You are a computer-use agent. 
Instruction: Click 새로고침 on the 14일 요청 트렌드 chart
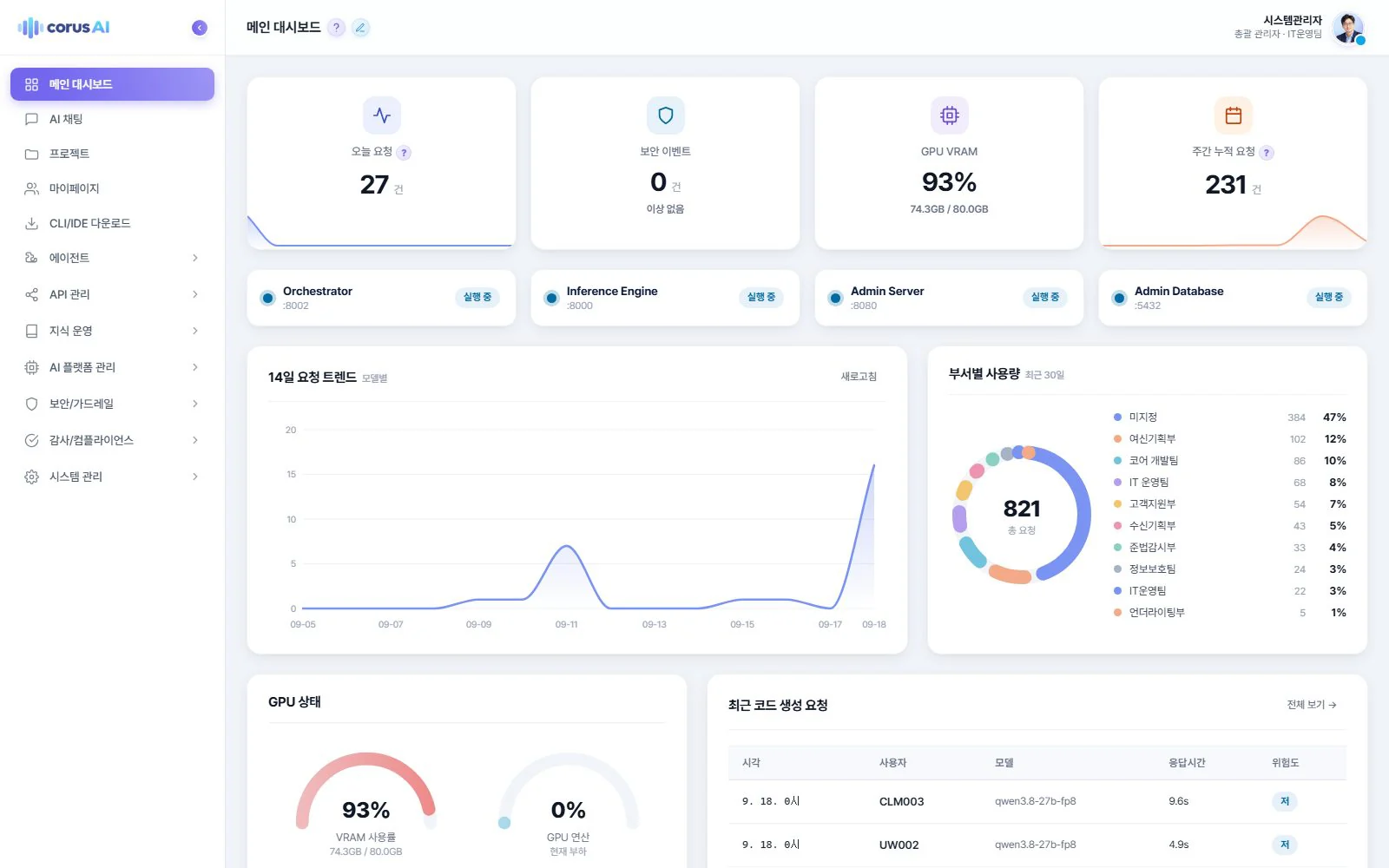coord(859,377)
